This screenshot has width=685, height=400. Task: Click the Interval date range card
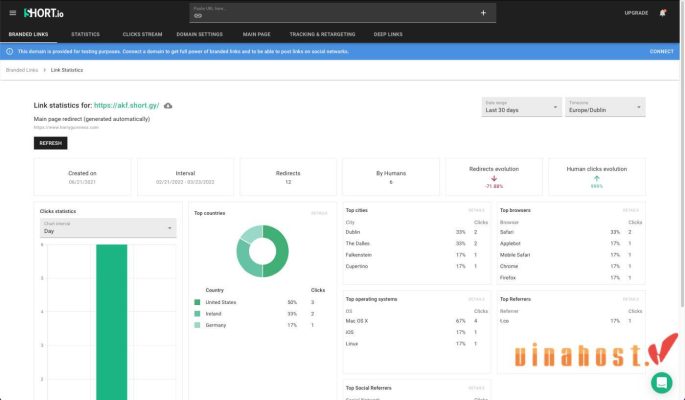tap(185, 177)
